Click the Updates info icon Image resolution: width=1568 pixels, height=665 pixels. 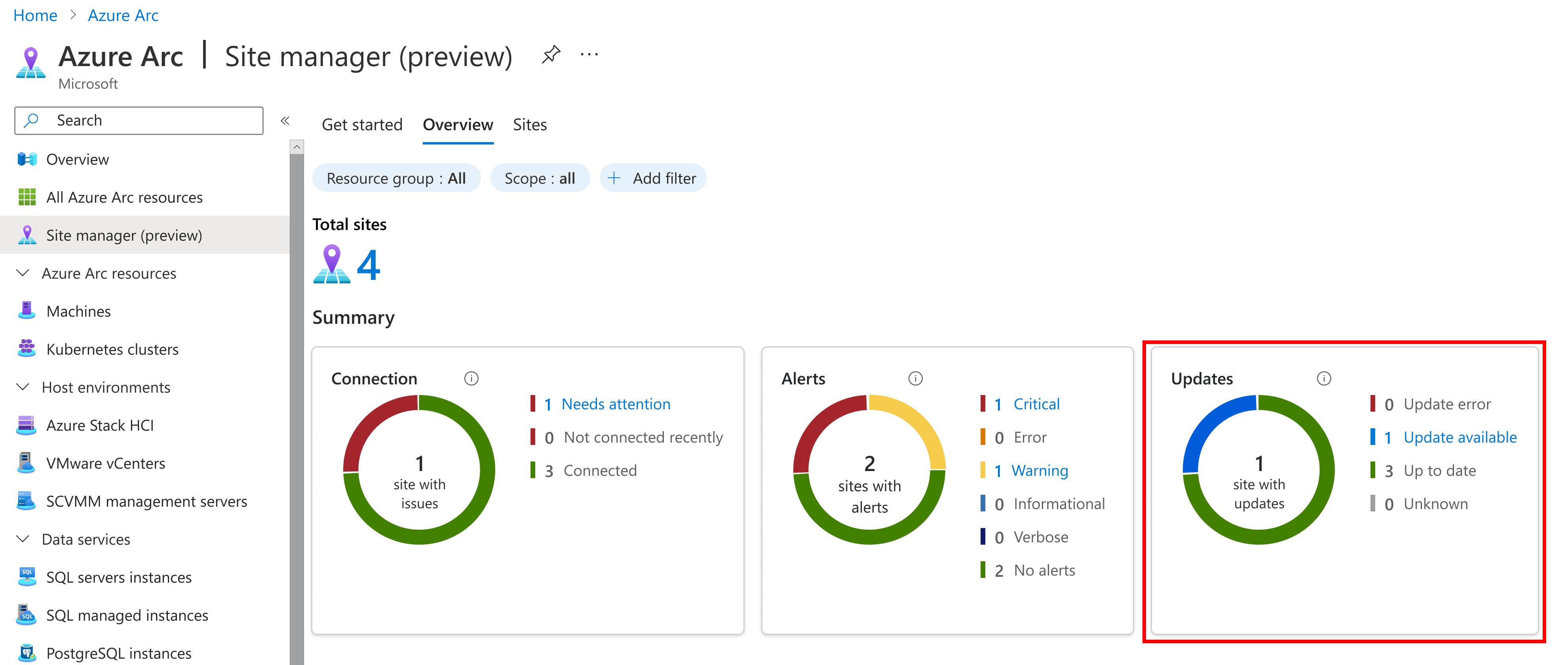point(1323,378)
